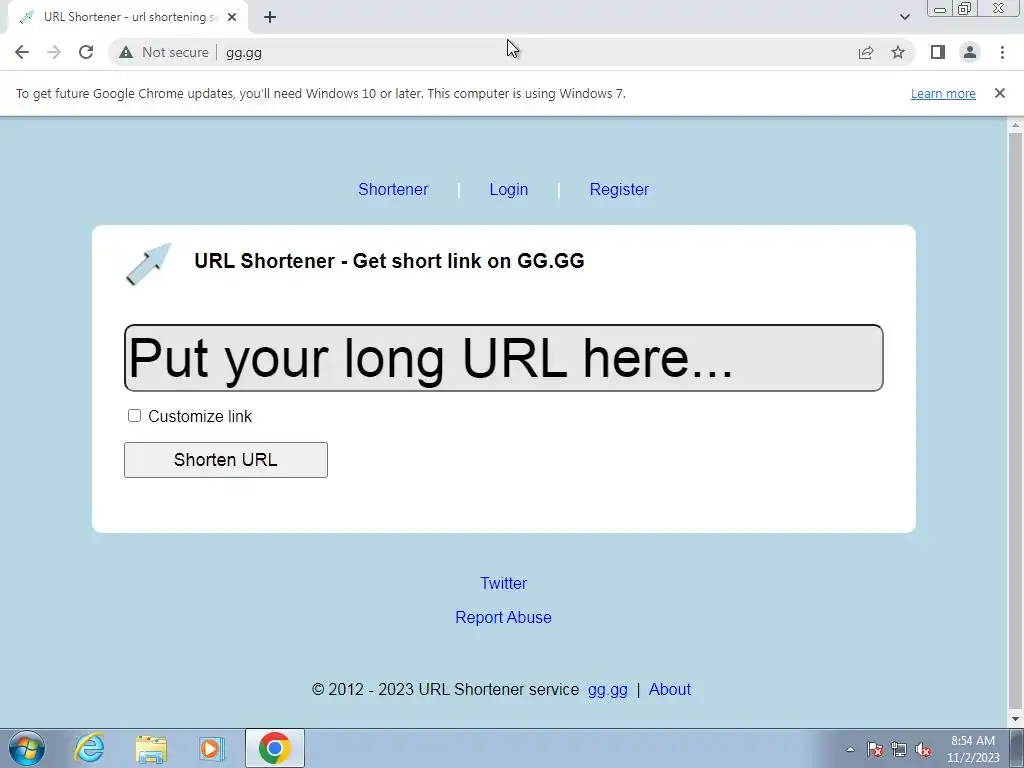This screenshot has width=1024, height=768.
Task: Click the heading text URL Shortener - Get short link
Action: [x=389, y=261]
